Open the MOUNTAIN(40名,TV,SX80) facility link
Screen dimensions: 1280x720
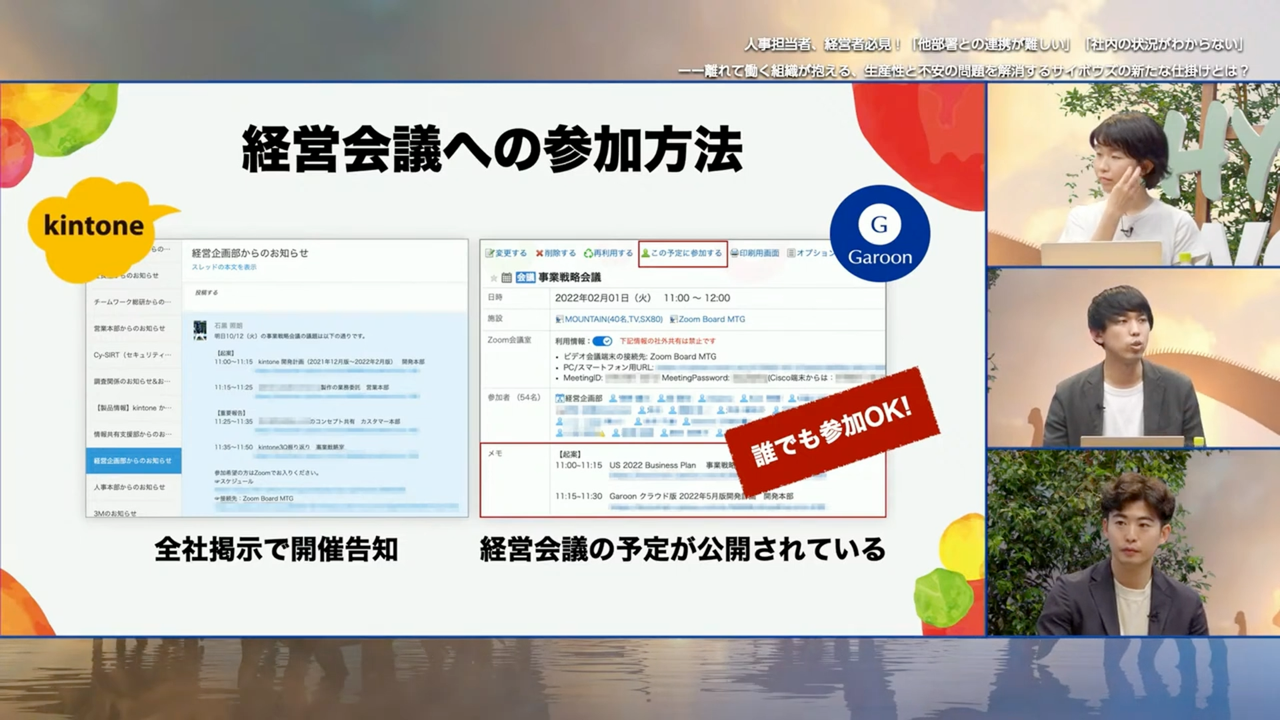(609, 319)
